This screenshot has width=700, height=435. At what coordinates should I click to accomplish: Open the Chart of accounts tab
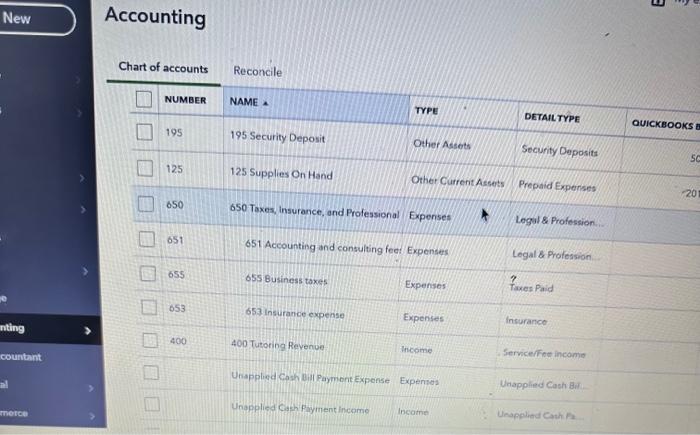pyautogui.click(x=163, y=68)
